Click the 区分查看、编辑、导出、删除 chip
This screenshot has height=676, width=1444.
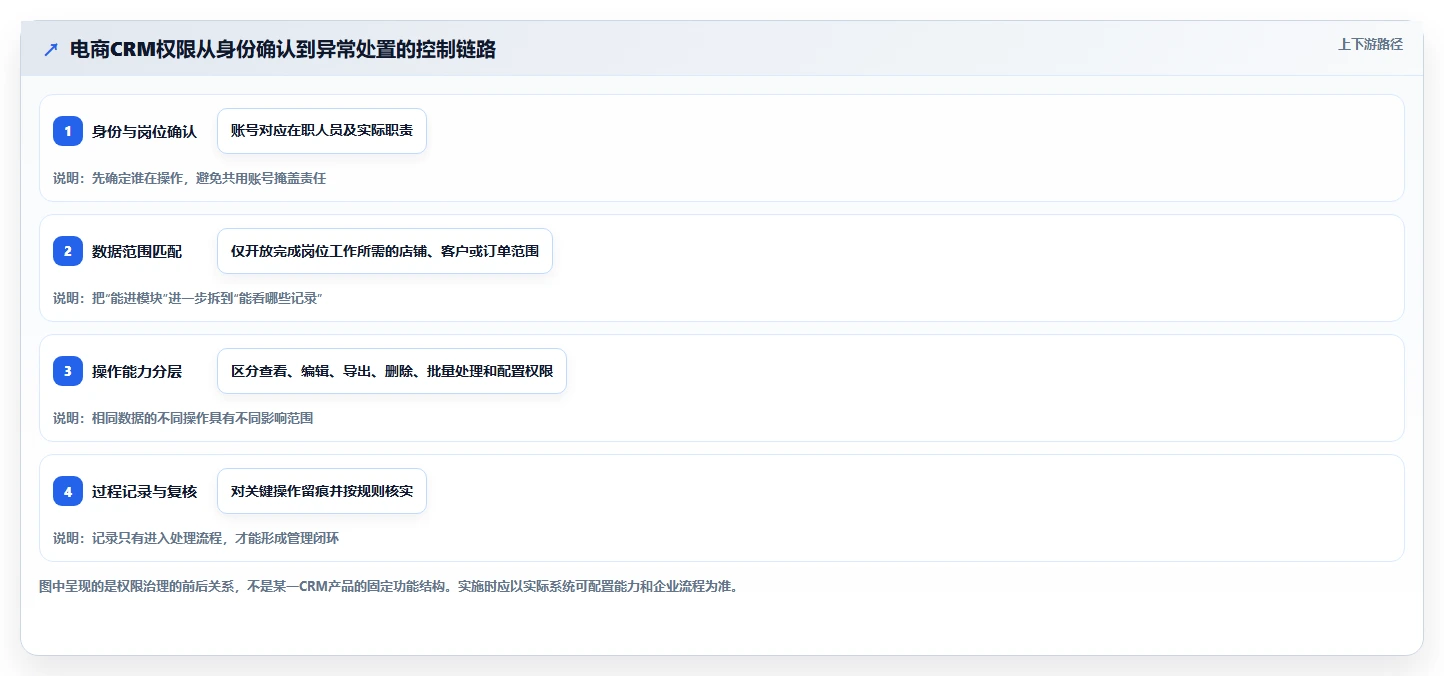pos(392,371)
